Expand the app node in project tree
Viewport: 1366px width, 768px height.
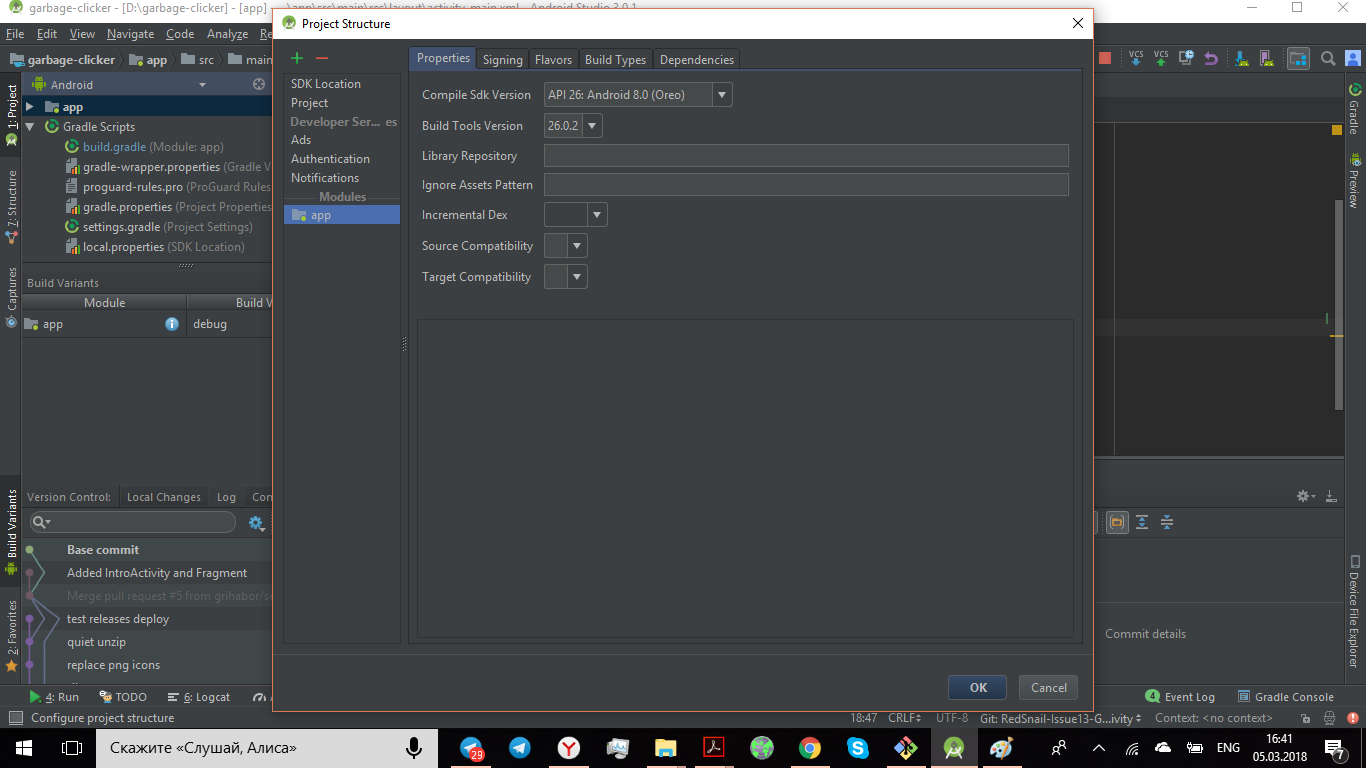tap(30, 107)
